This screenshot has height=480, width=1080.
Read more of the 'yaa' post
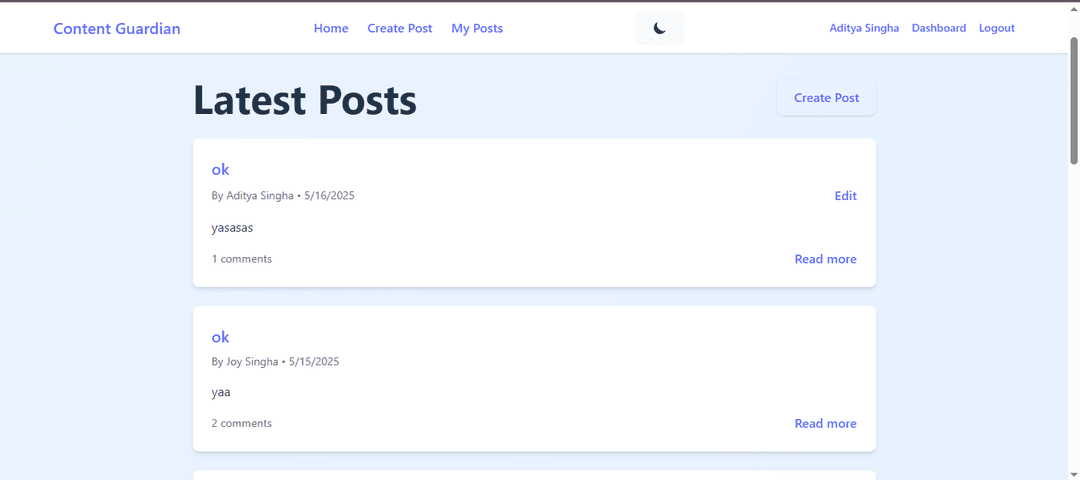826,424
